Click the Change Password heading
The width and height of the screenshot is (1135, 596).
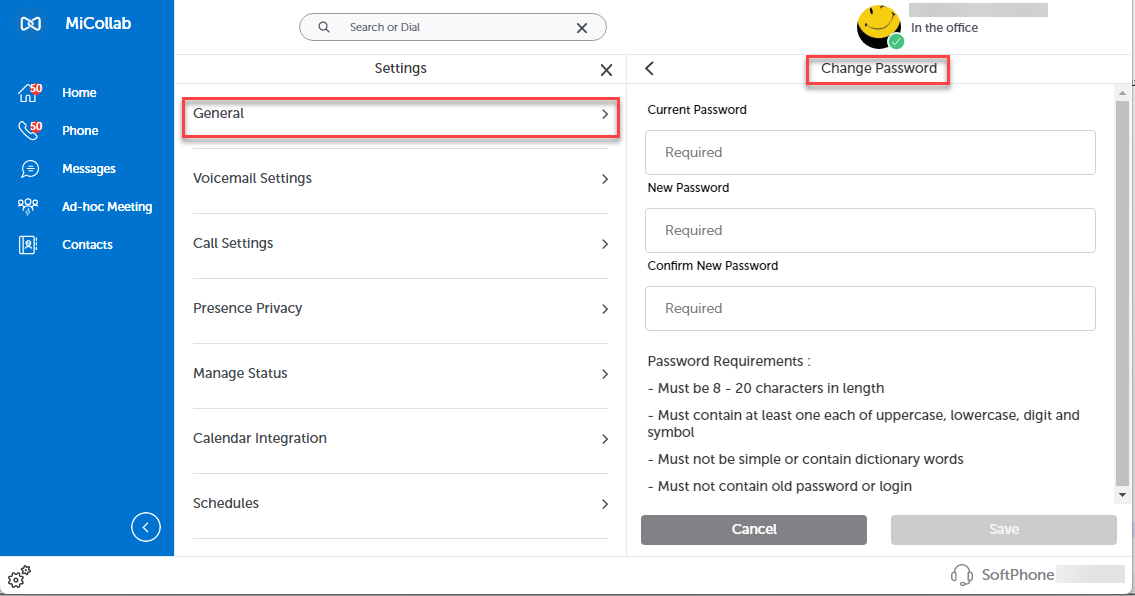coord(879,68)
